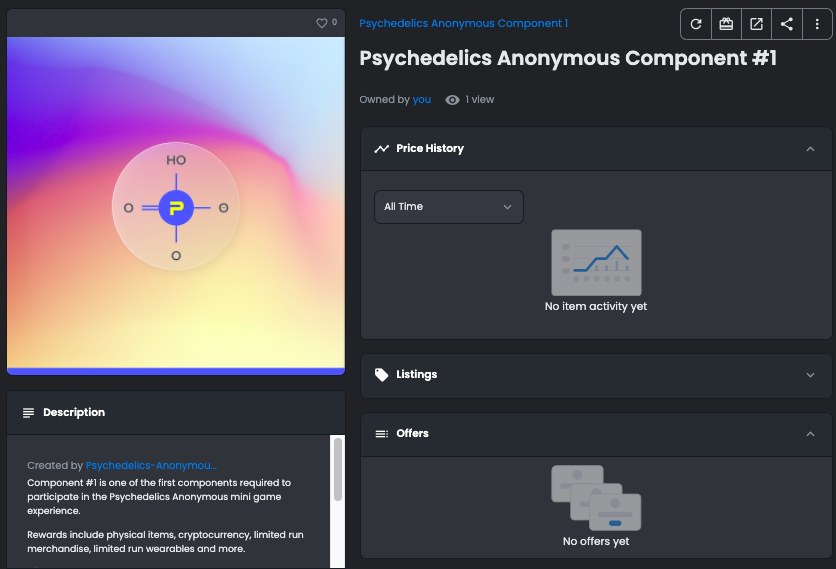Click the transfer gift icon
The image size is (836, 569).
[x=726, y=24]
